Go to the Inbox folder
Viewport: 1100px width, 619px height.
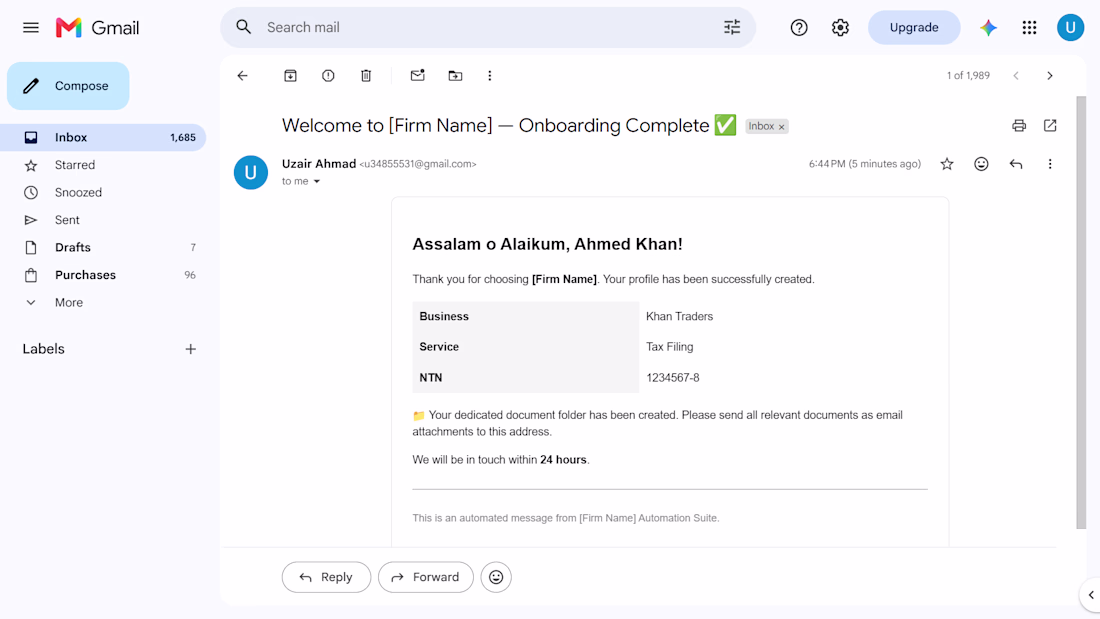pyautogui.click(x=103, y=138)
